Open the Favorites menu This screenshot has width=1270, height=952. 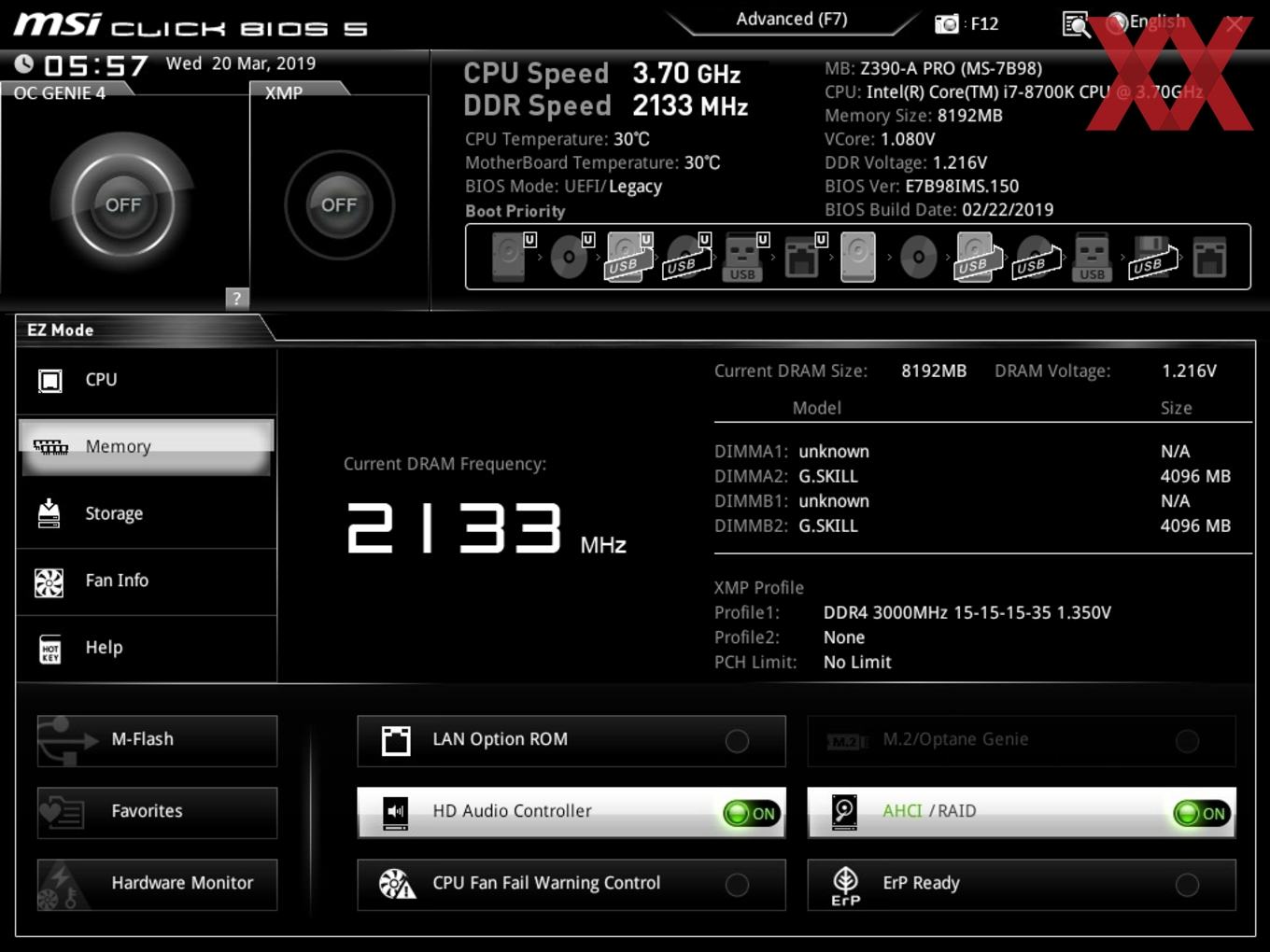pos(157,812)
